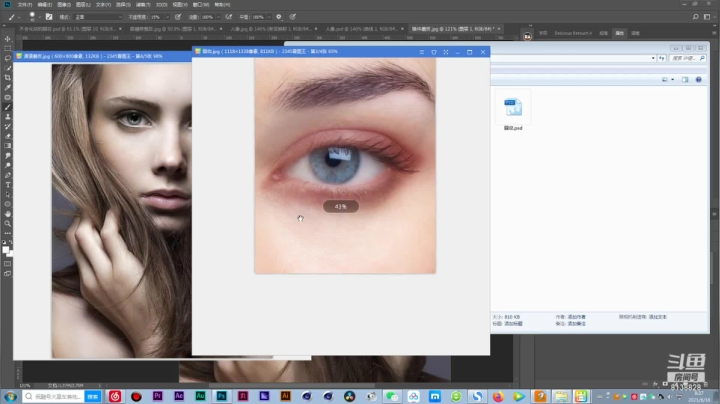Select the Hand tool
Image resolution: width=720 pixels, height=404 pixels.
coord(8,214)
